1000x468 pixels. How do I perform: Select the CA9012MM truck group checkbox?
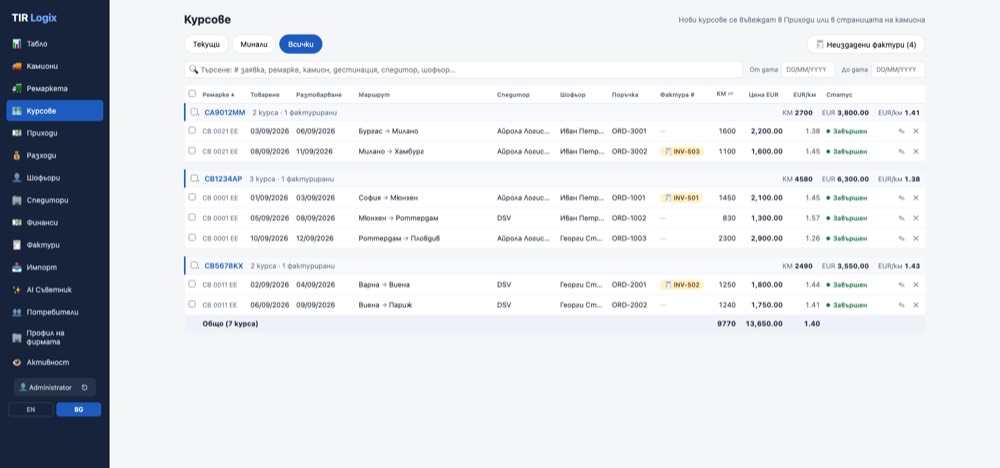[x=195, y=112]
